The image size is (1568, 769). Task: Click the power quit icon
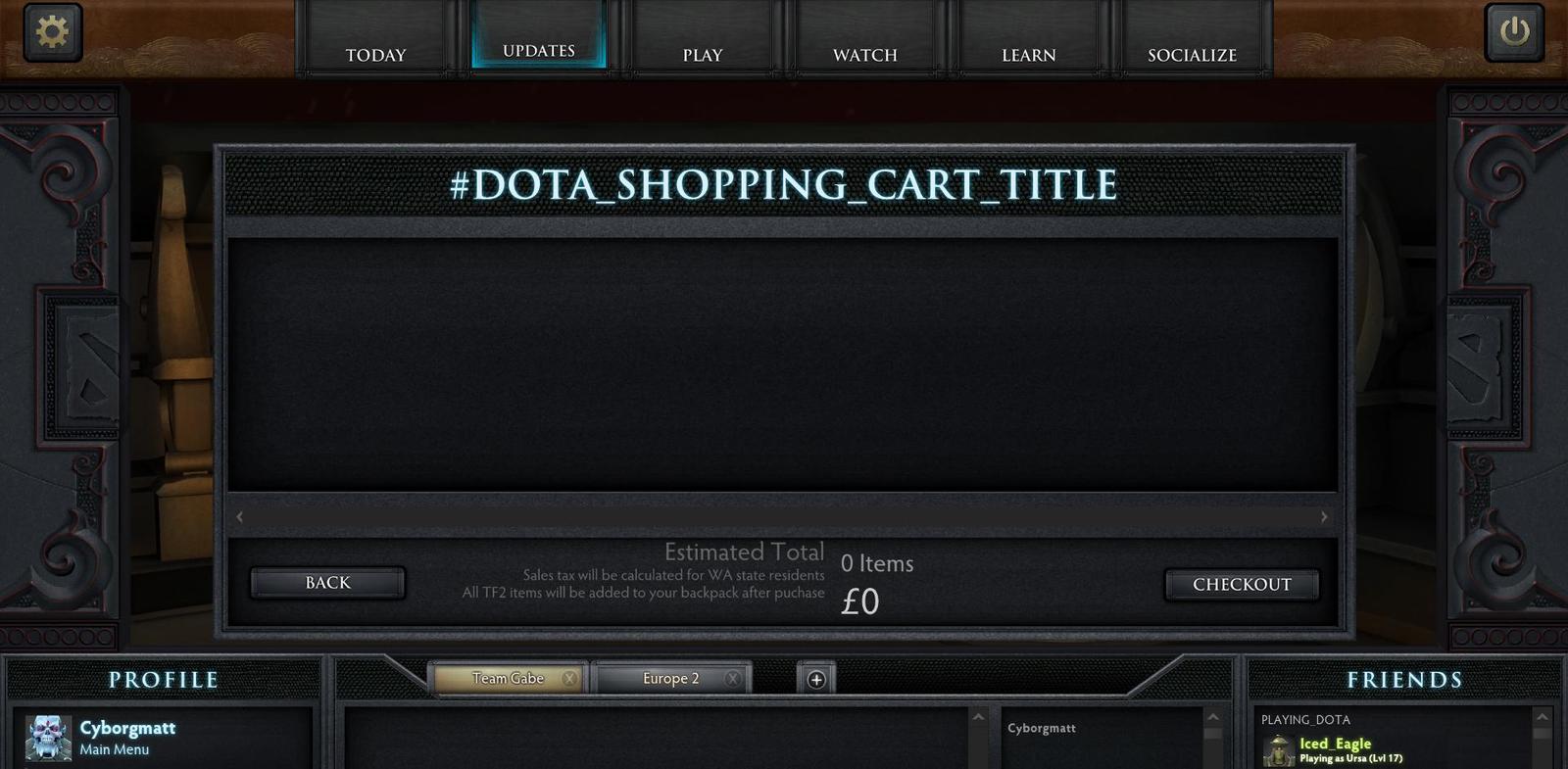tap(1514, 32)
